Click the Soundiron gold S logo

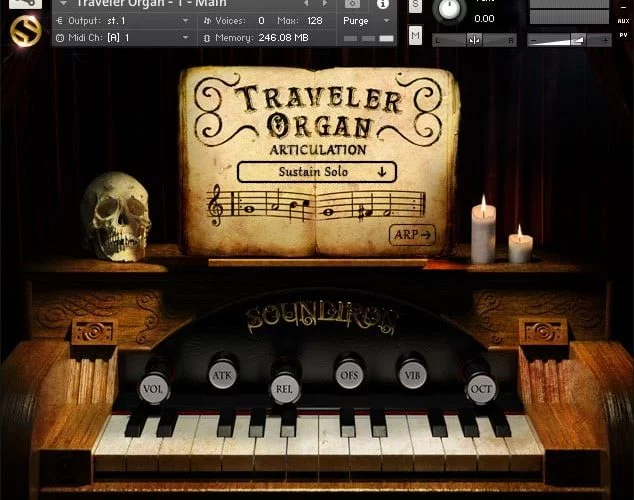click(25, 31)
